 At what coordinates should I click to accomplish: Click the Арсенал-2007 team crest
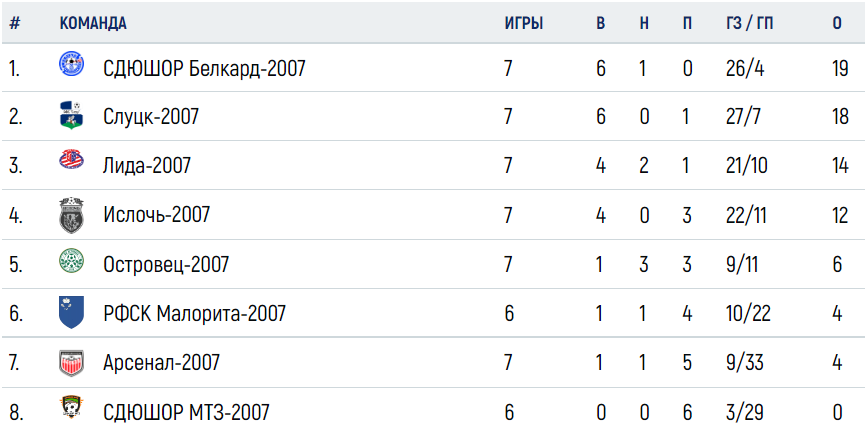coord(71,363)
